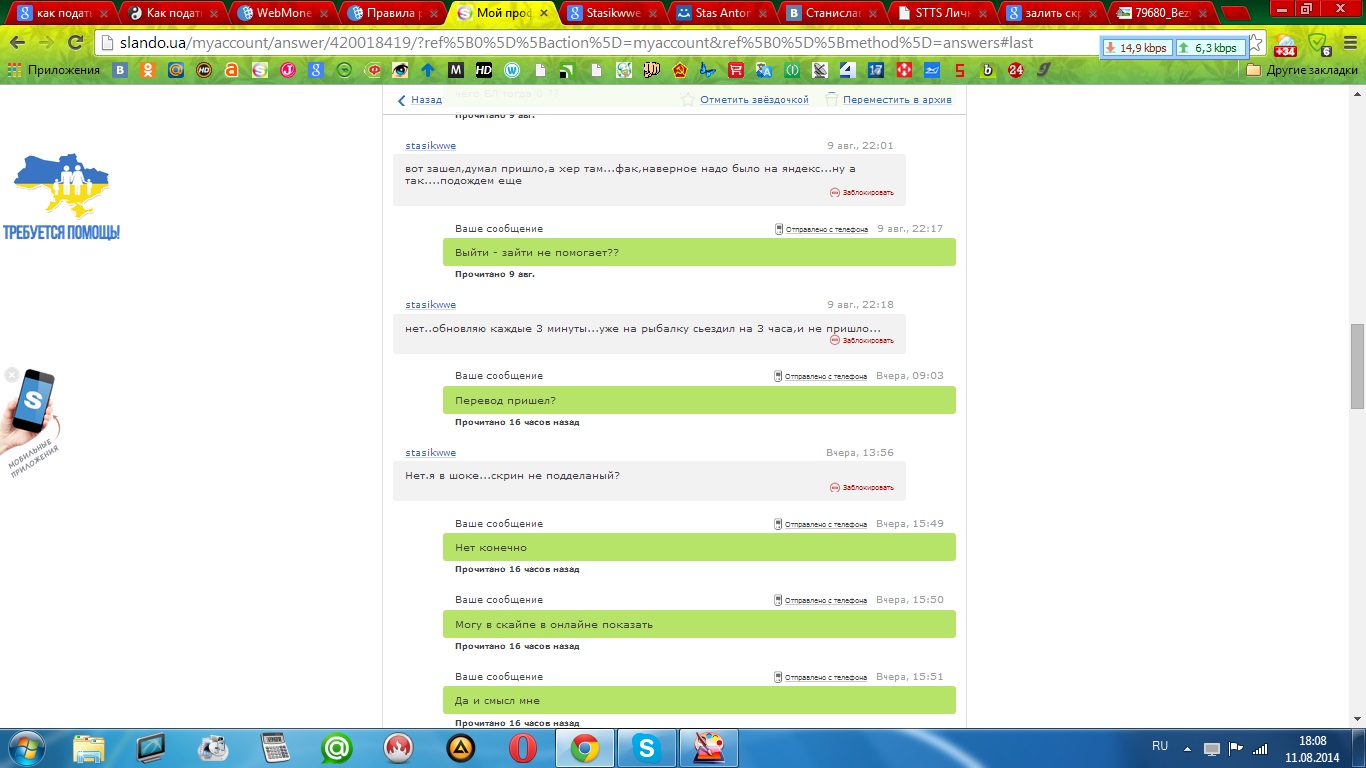Open the Приложения apps shortcut
Viewport: 1366px width, 768px height.
coord(54,70)
